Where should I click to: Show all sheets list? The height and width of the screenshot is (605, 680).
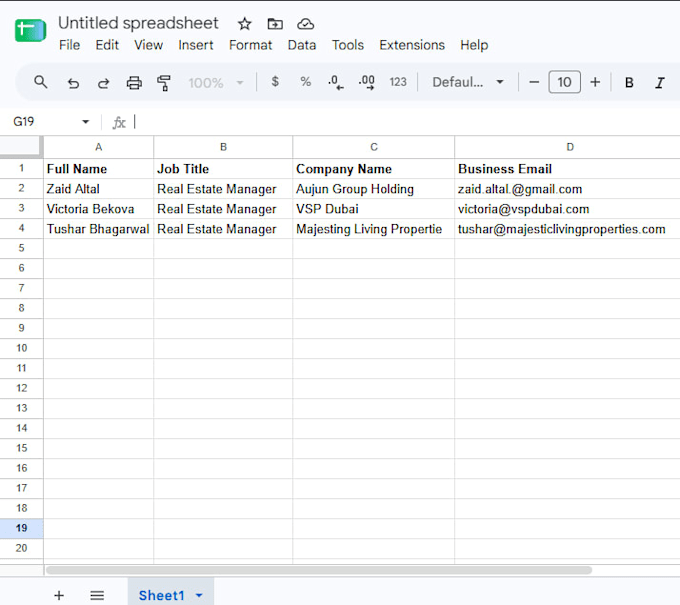coord(97,595)
